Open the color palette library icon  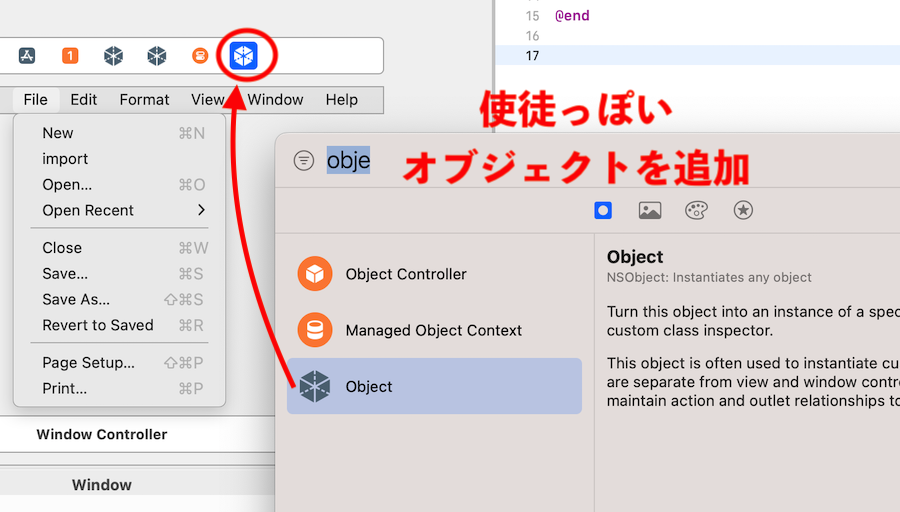click(696, 210)
